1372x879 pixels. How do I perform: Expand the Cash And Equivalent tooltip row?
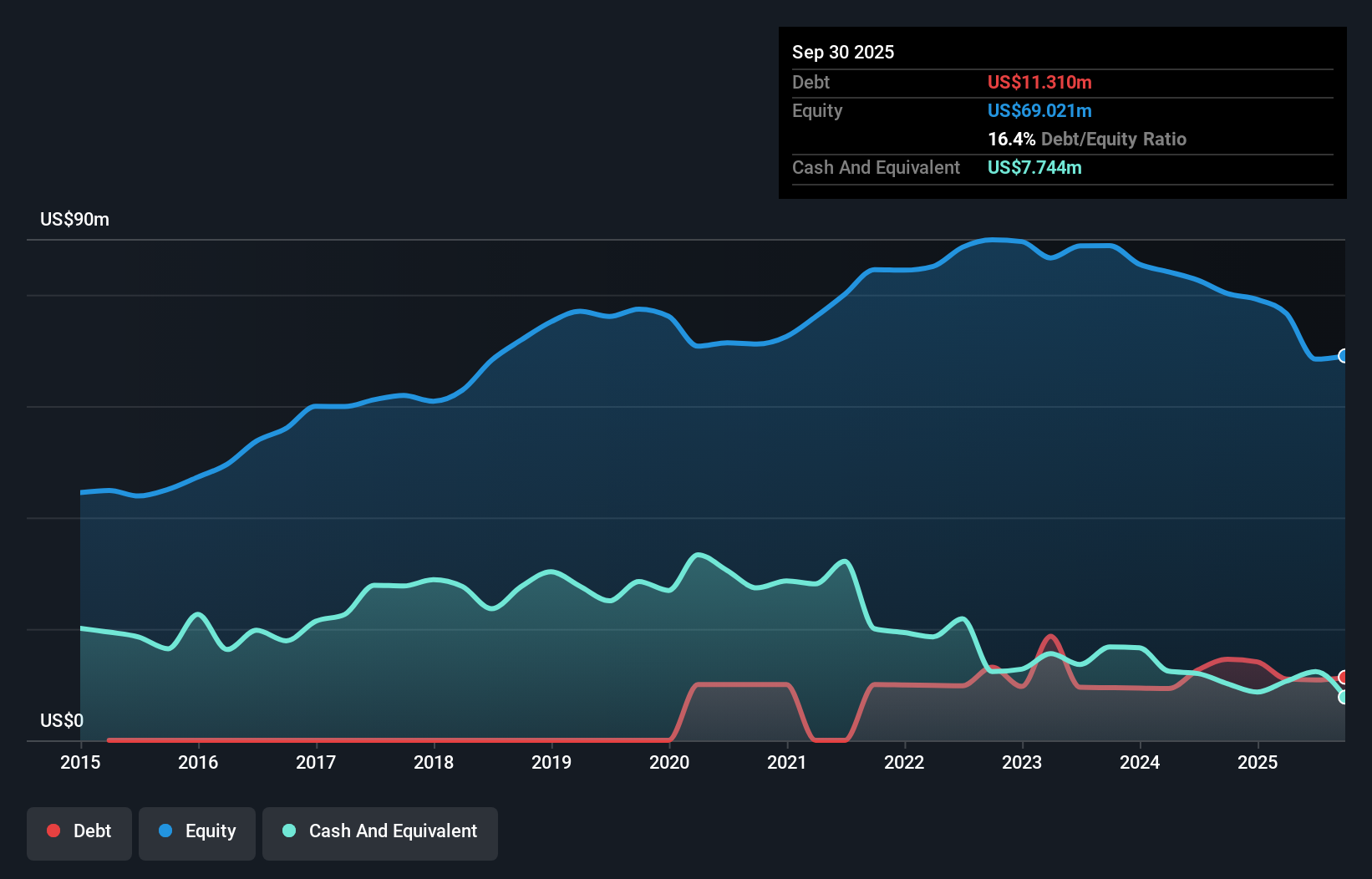click(x=876, y=167)
